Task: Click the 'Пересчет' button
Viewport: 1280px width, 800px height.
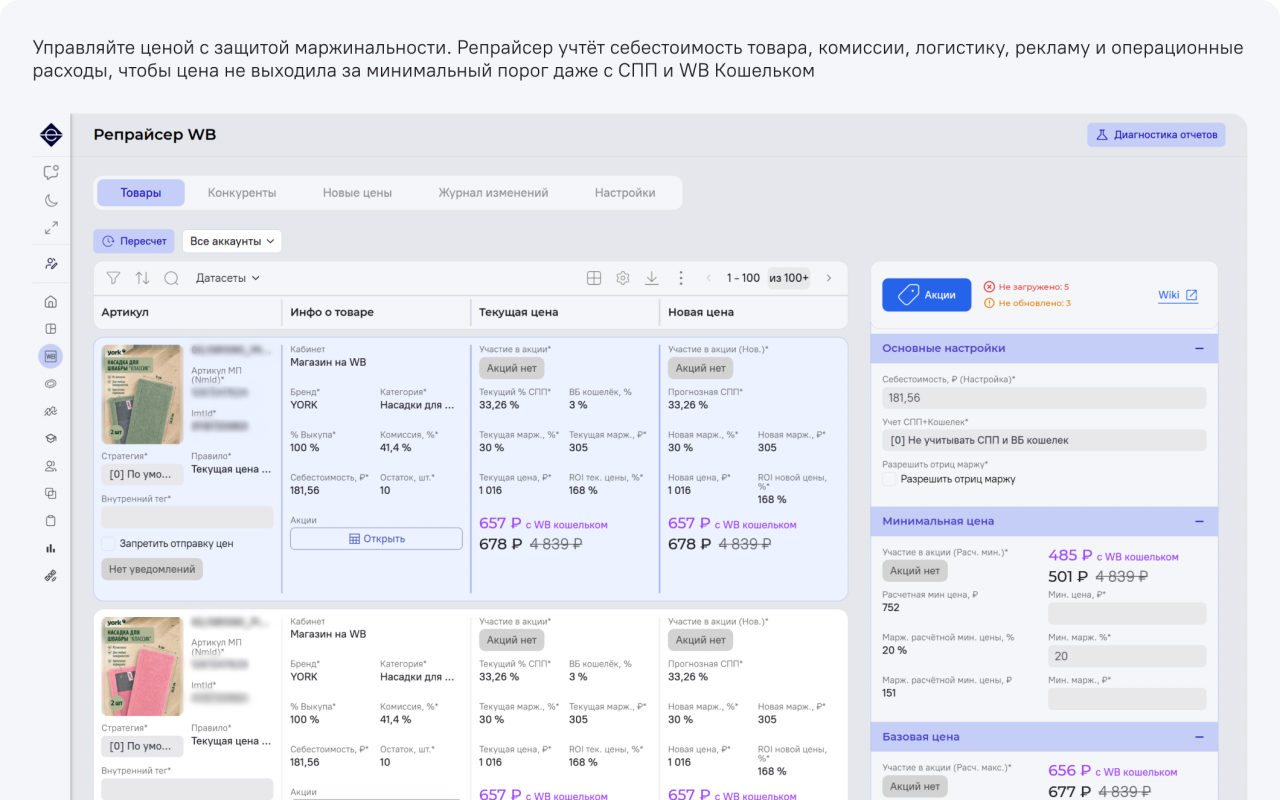Action: click(x=134, y=241)
